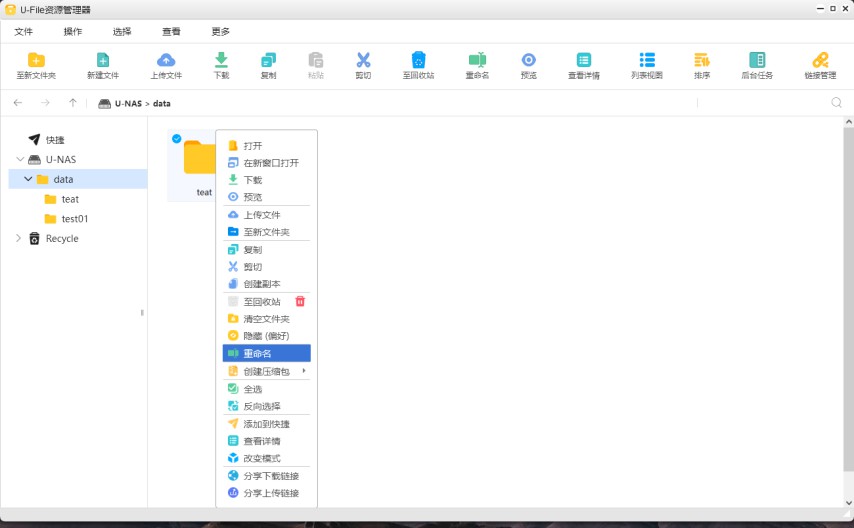
Task: Click the search magnifier icon
Action: click(x=837, y=102)
